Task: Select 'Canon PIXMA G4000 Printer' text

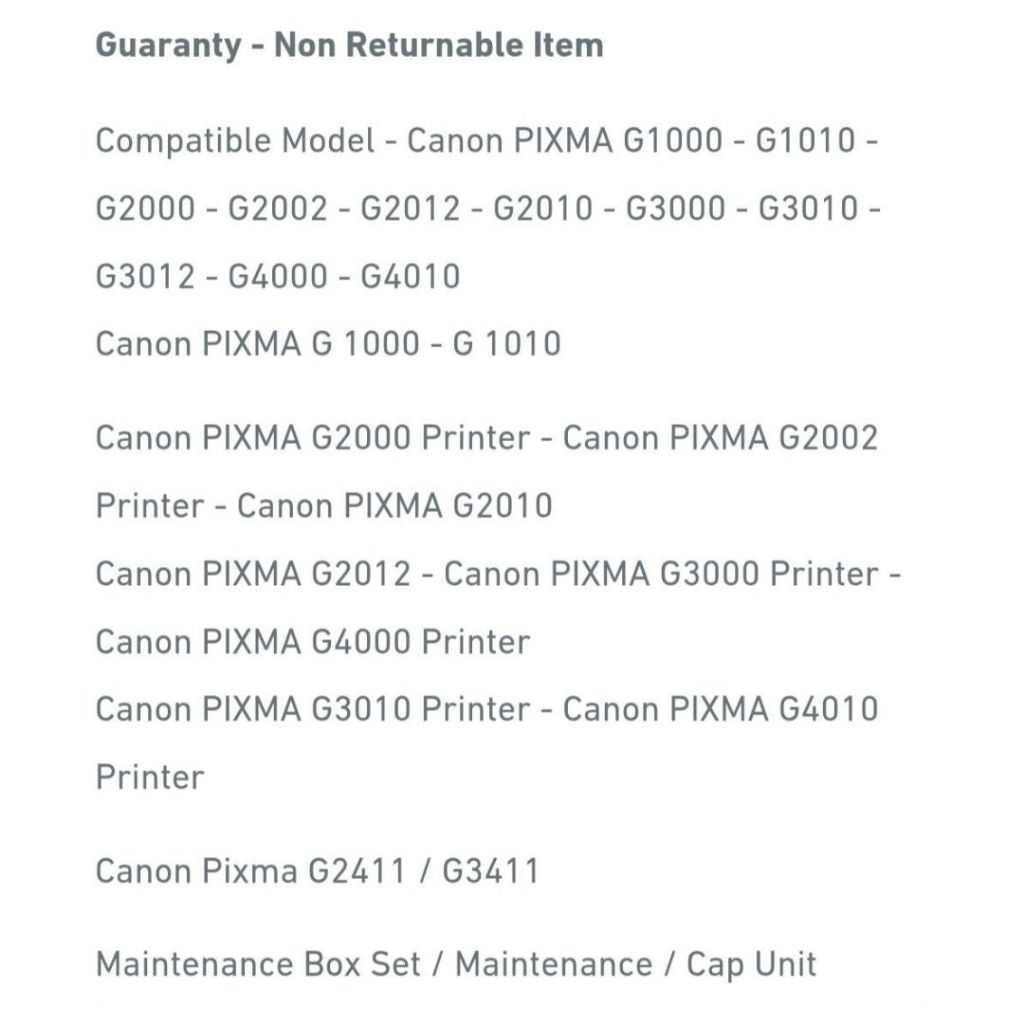Action: pyautogui.click(x=313, y=641)
